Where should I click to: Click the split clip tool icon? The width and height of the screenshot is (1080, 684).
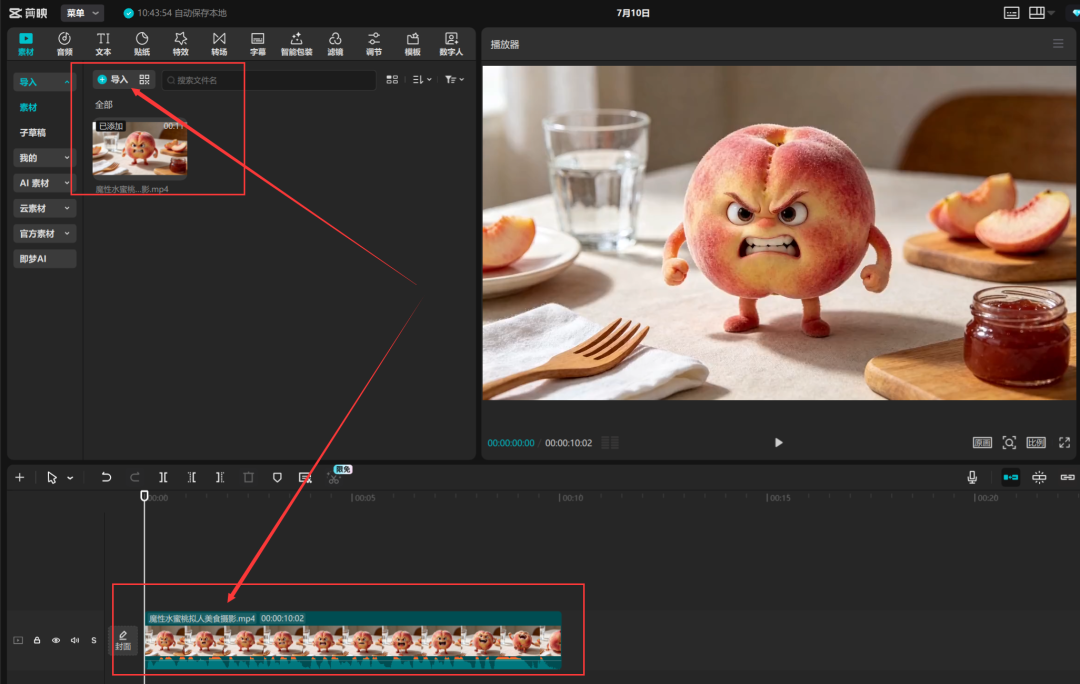[x=163, y=477]
